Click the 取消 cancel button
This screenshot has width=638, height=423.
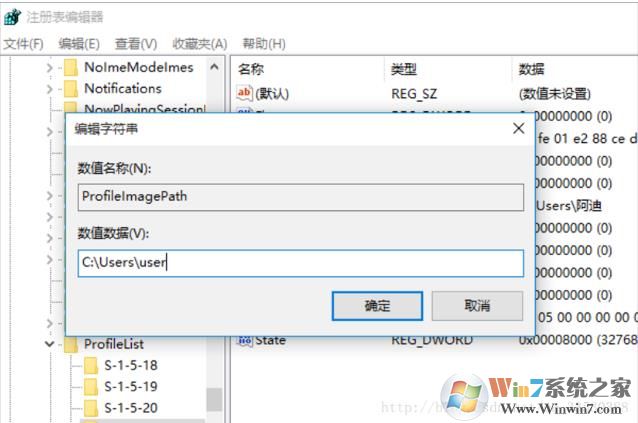tap(477, 305)
